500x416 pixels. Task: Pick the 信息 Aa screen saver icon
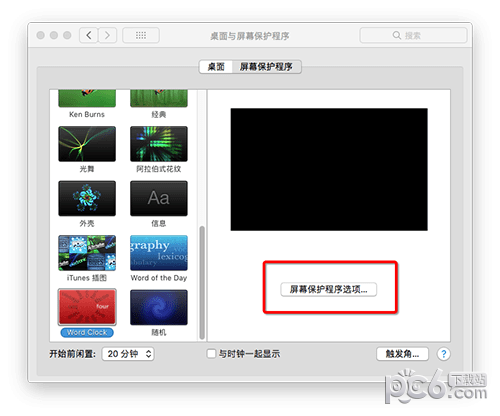pyautogui.click(x=159, y=198)
